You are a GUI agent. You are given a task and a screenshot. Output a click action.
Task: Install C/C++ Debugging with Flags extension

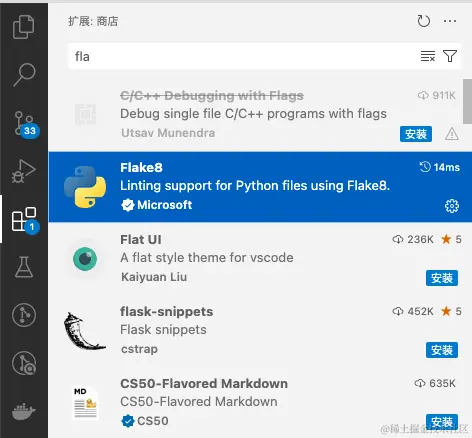416,134
